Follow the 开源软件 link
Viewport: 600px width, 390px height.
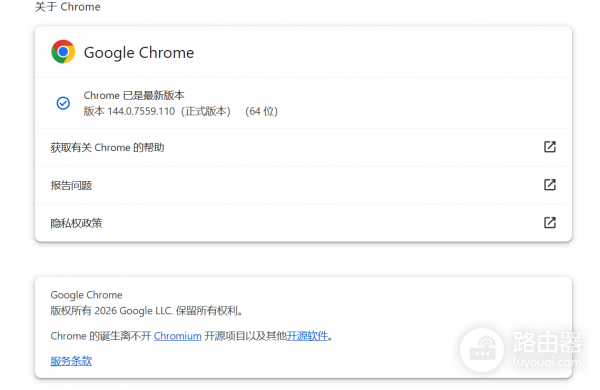point(307,336)
